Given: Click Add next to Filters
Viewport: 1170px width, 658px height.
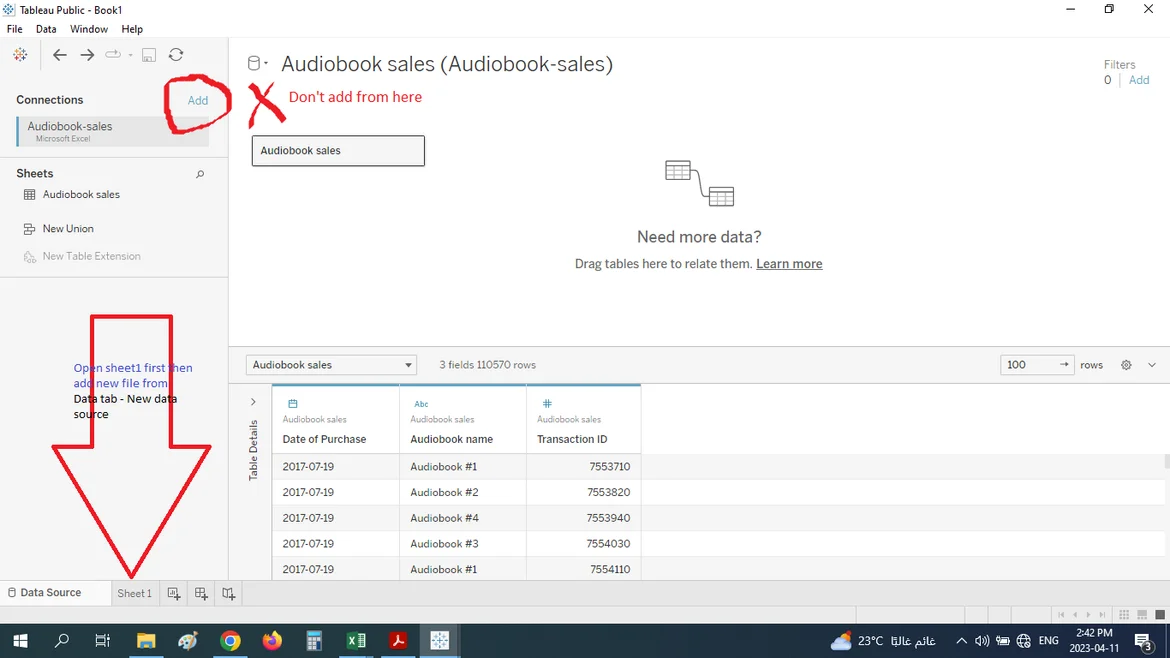Looking at the screenshot, I should [x=1139, y=80].
